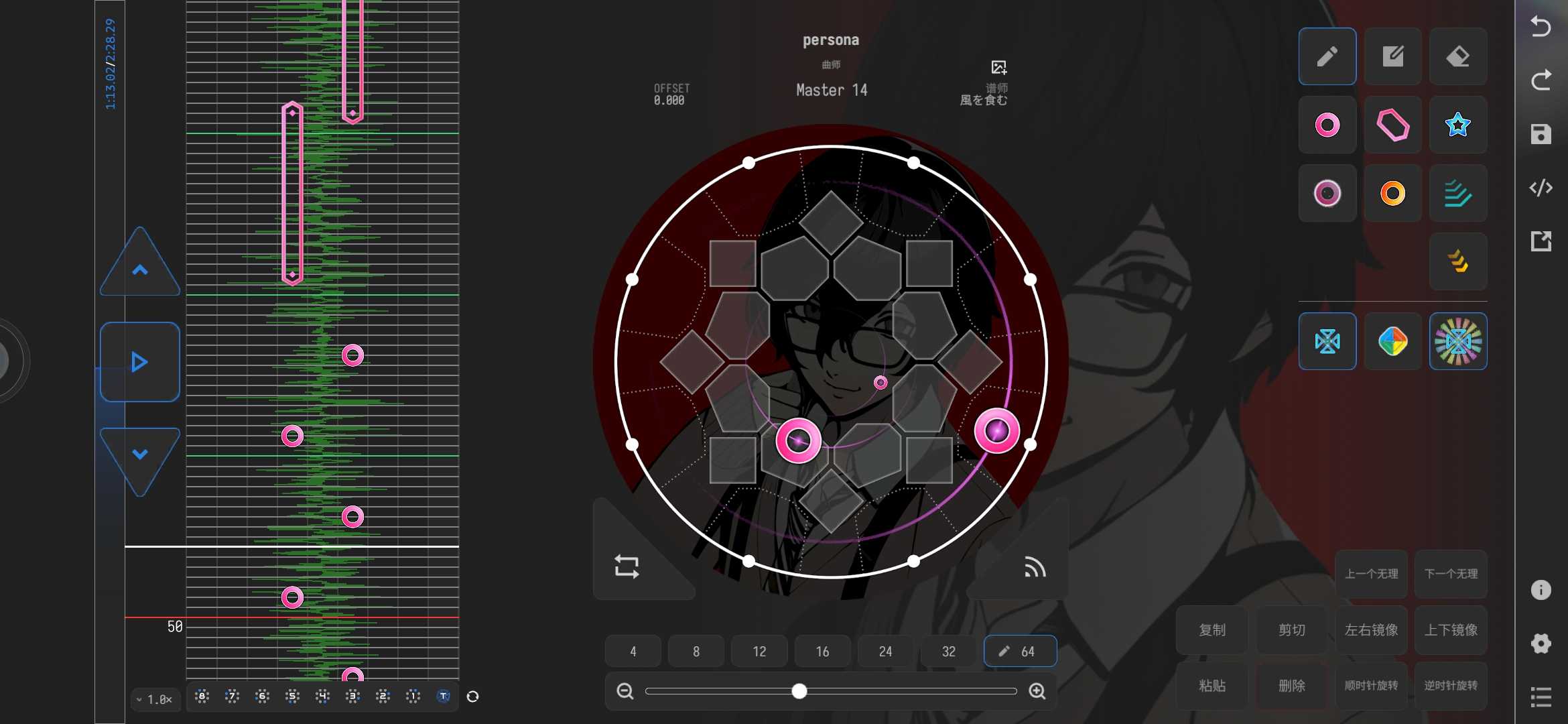Click the 逆时针旋转 rotate button
The width and height of the screenshot is (1568, 724).
tap(1451, 685)
